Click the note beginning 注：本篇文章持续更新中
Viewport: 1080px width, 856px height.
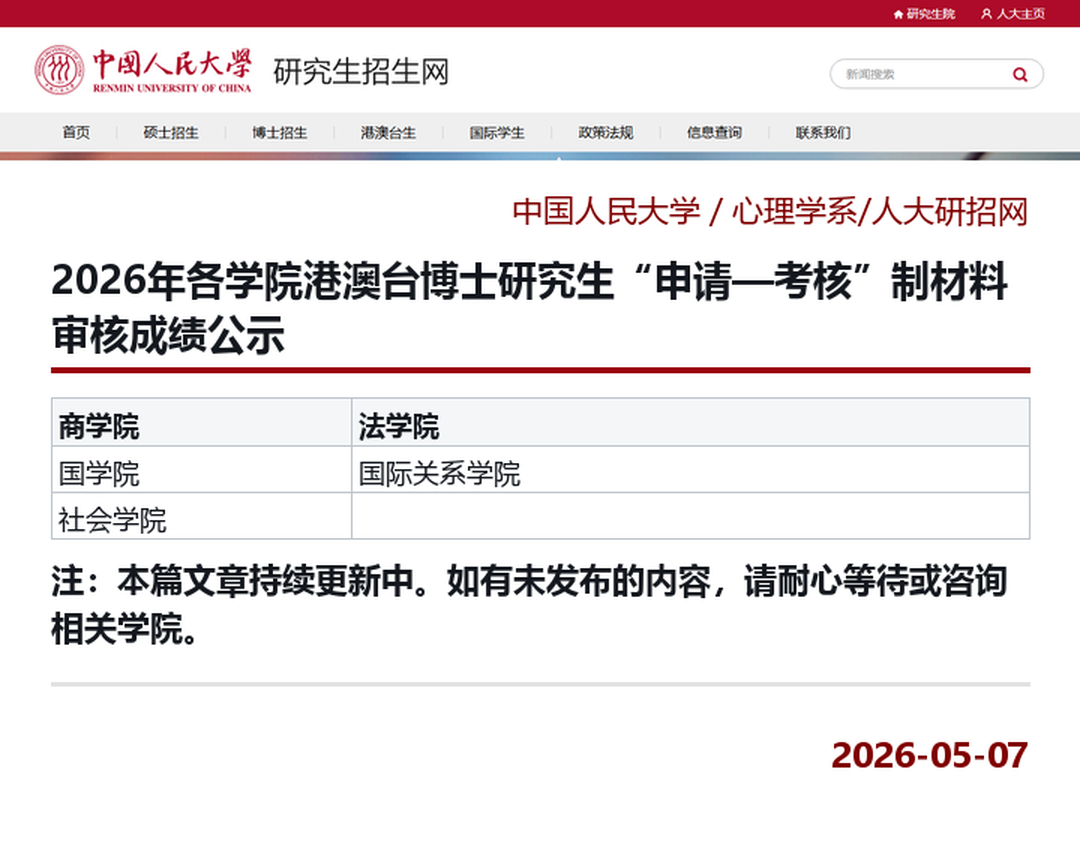530,605
